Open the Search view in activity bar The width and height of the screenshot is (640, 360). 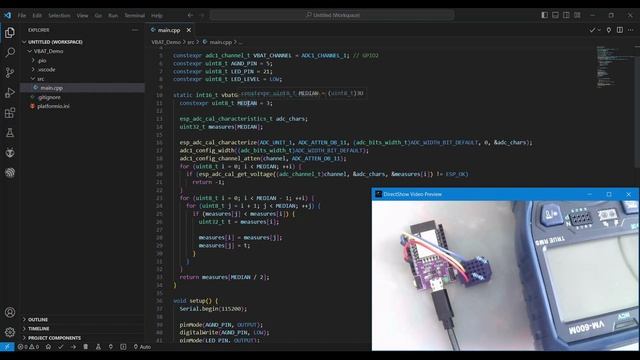(x=10, y=52)
